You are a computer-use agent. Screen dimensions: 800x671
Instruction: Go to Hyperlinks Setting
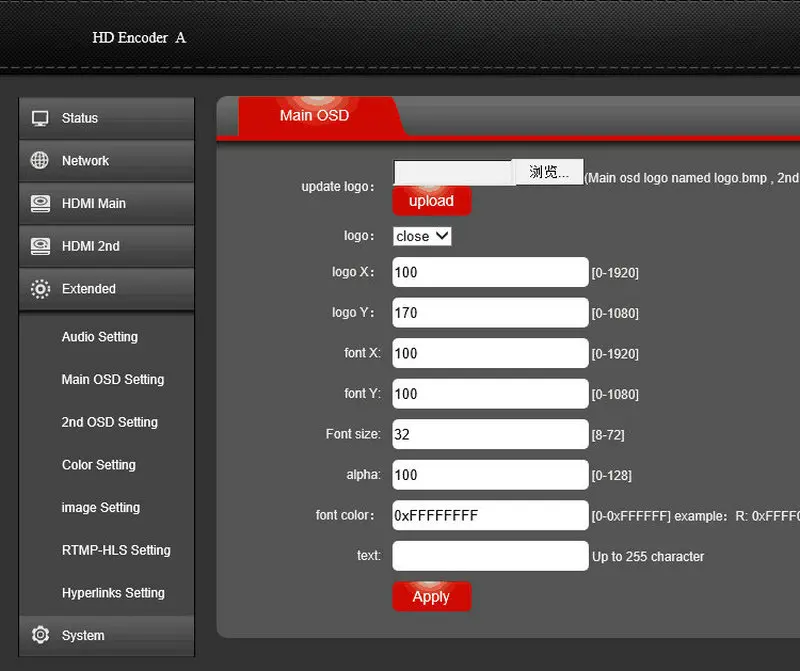[113, 593]
